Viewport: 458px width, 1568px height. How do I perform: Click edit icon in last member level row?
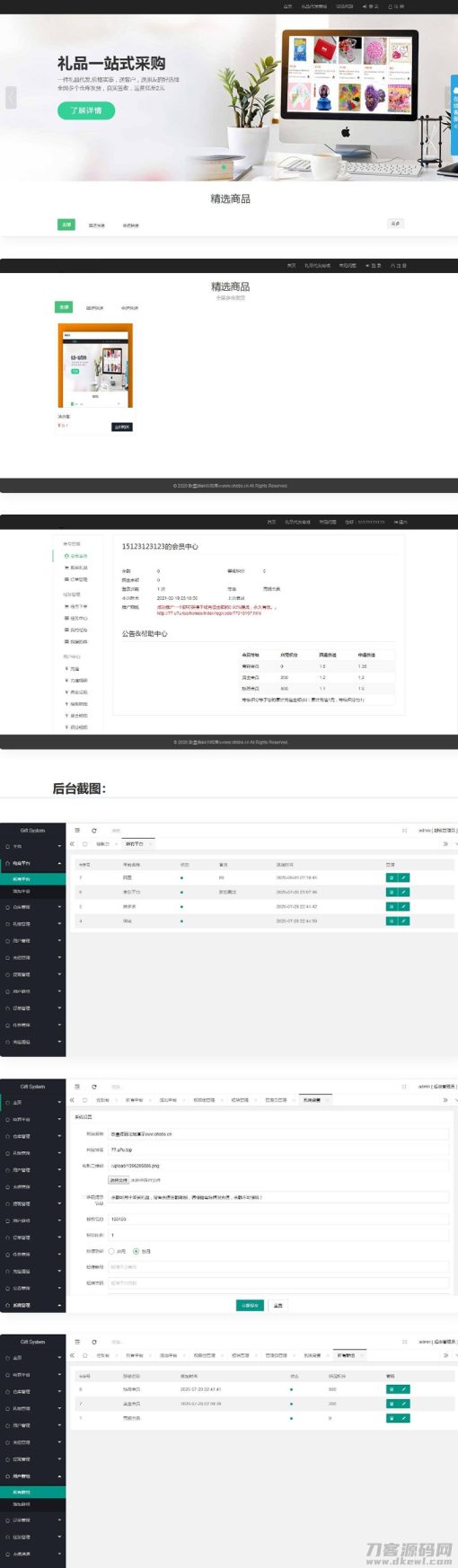click(x=404, y=1418)
